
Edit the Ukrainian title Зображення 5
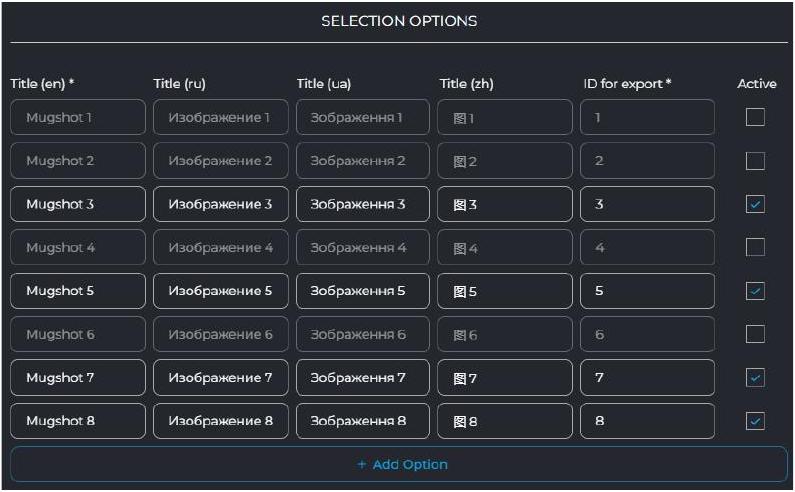pyautogui.click(x=363, y=291)
